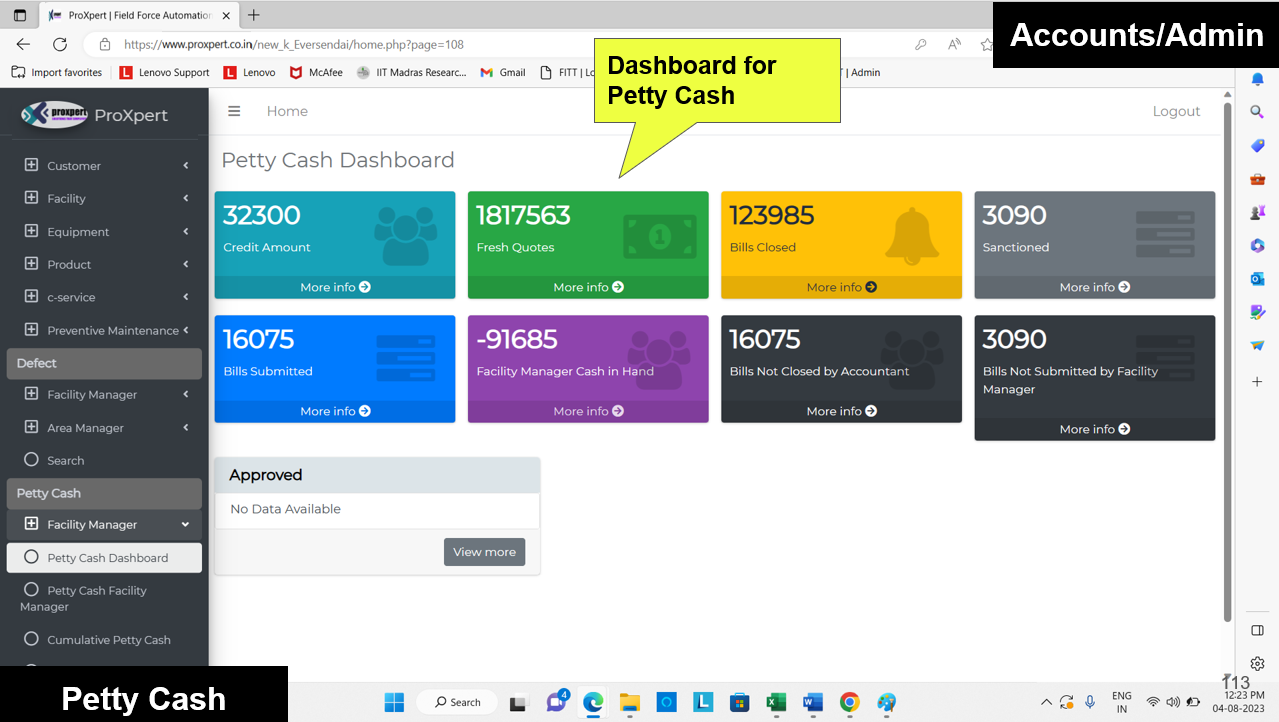1279x722 pixels.
Task: Click the View more button under Approved
Action: click(484, 552)
